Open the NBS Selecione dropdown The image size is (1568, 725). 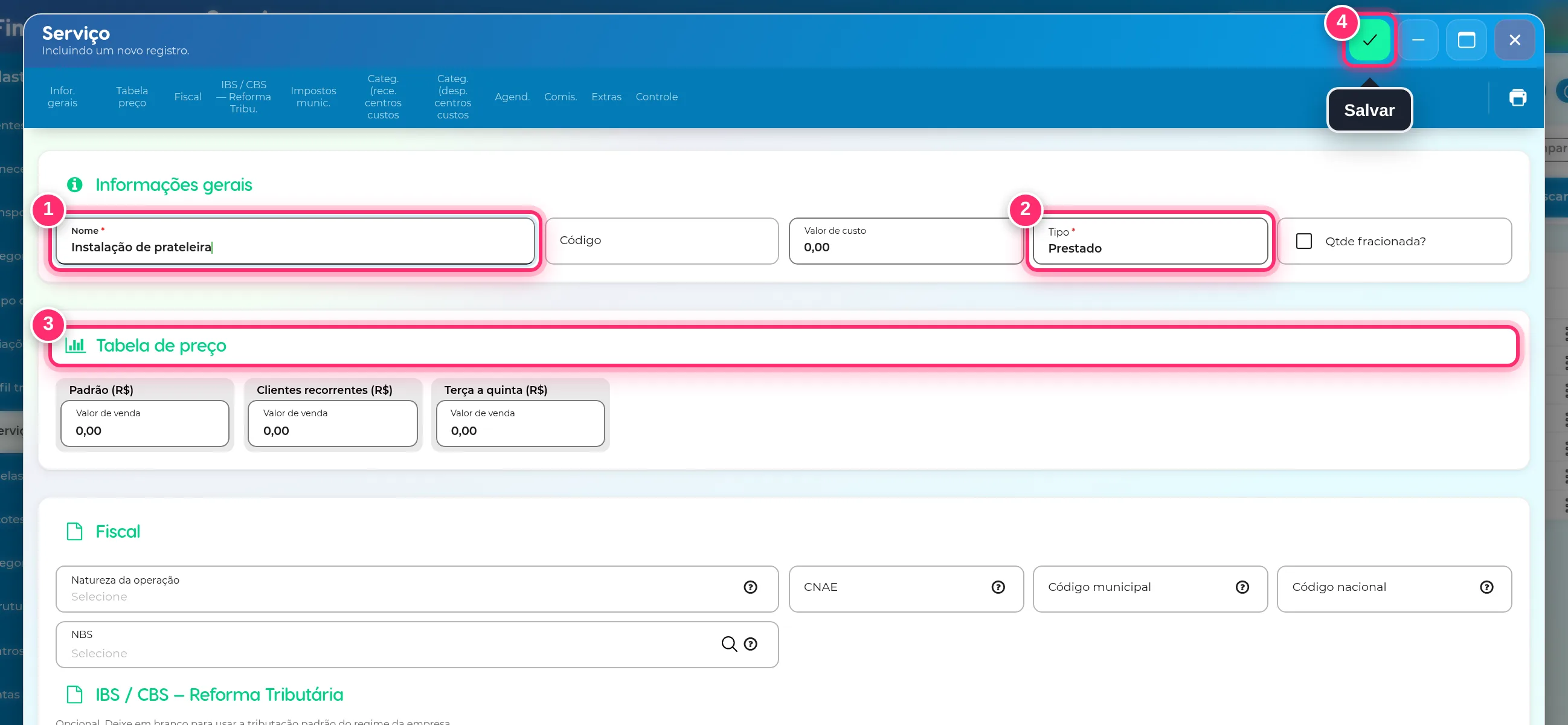pyautogui.click(x=417, y=645)
